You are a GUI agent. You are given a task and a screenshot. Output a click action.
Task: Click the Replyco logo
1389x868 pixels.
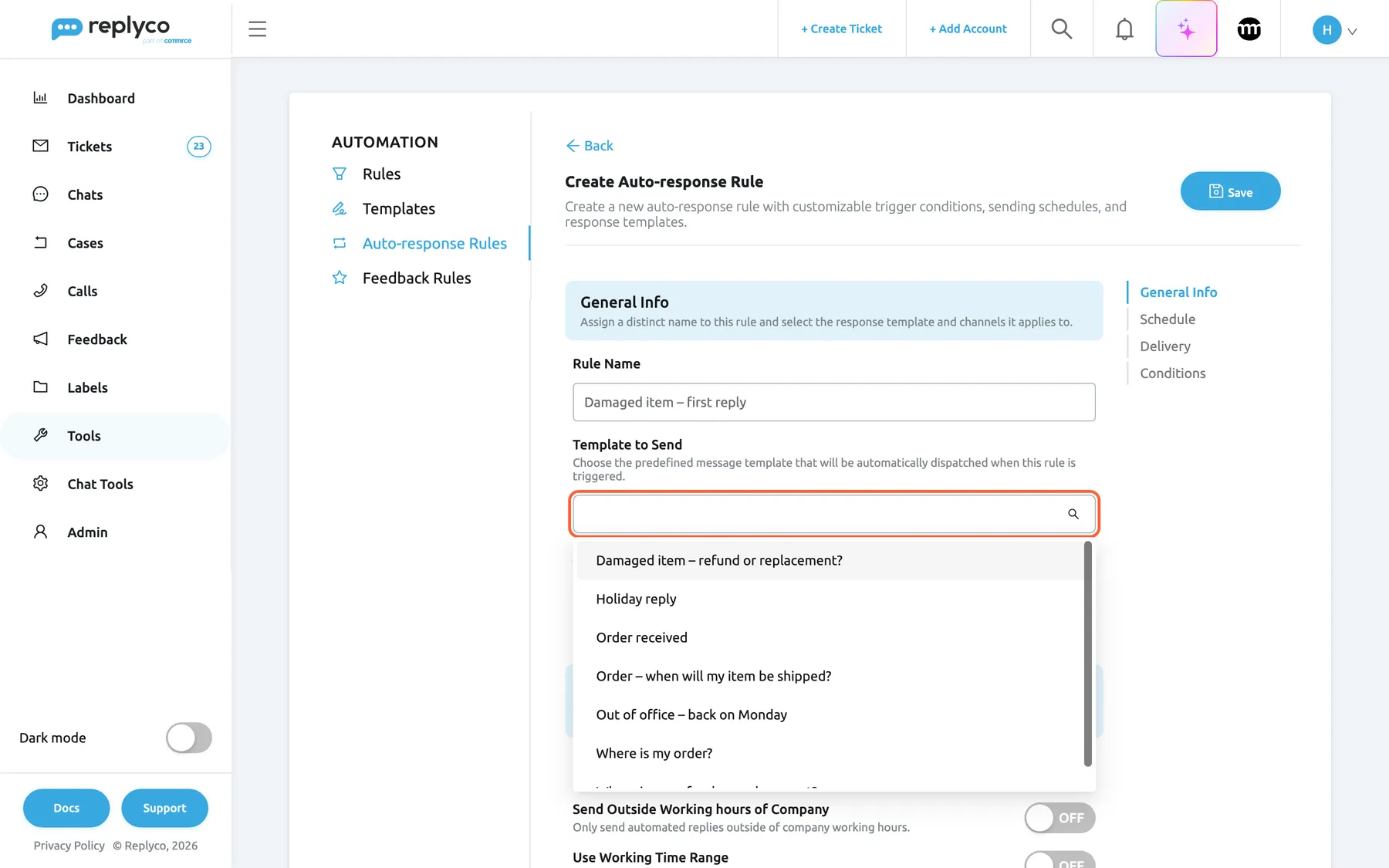tap(121, 29)
